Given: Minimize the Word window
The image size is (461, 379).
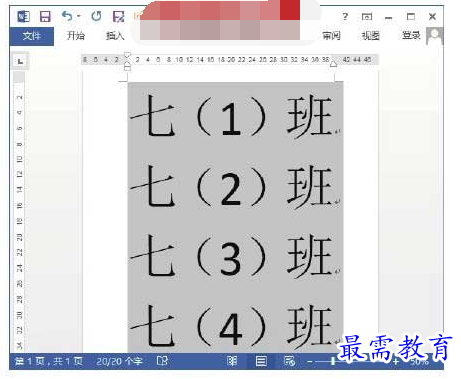Looking at the screenshot, I should [x=388, y=17].
